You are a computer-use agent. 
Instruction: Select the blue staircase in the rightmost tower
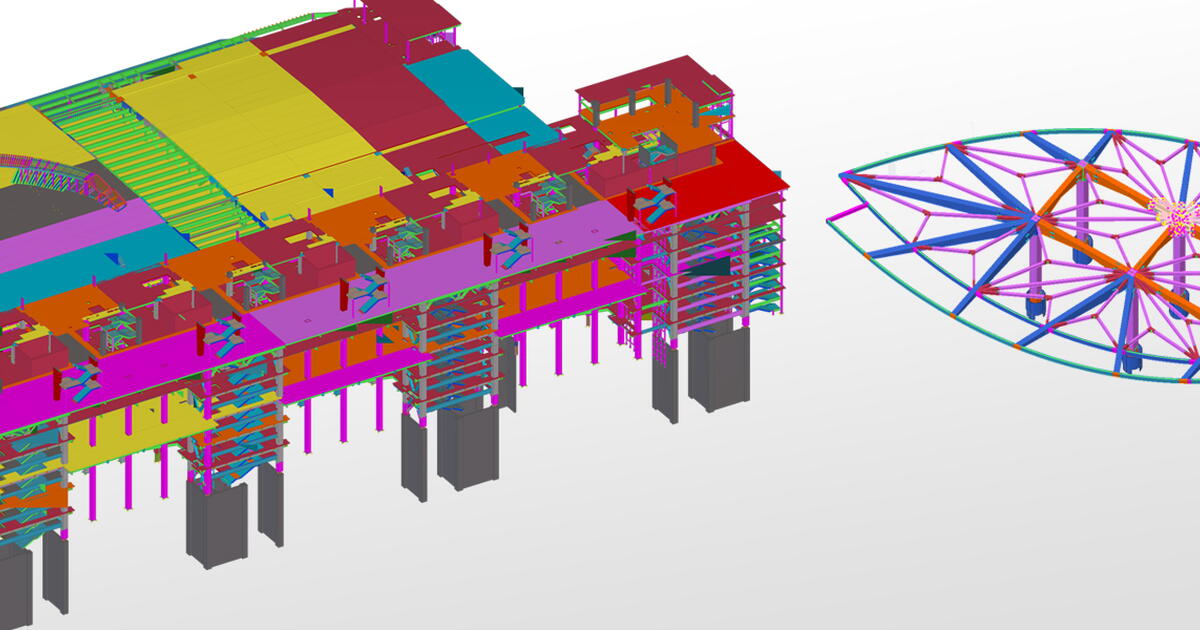(654, 203)
